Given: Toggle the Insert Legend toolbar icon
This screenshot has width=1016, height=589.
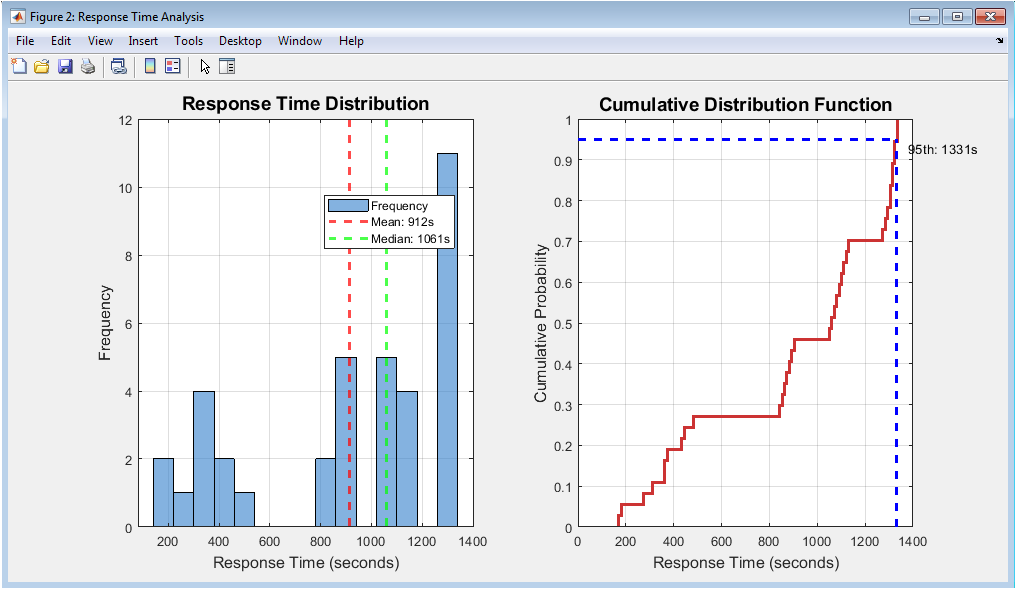Looking at the screenshot, I should [172, 67].
